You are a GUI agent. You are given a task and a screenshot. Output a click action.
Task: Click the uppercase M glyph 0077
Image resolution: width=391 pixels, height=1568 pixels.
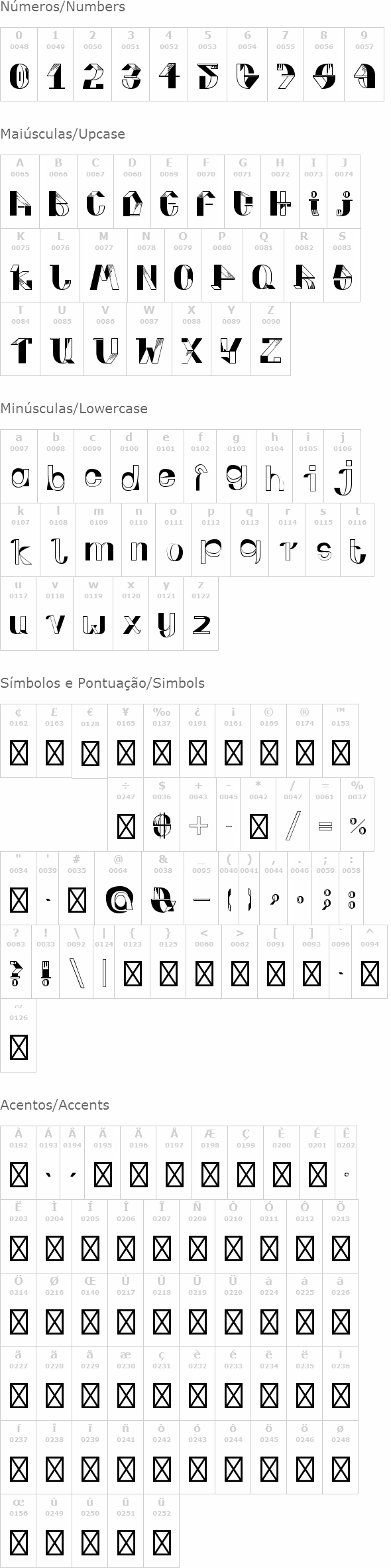click(104, 265)
